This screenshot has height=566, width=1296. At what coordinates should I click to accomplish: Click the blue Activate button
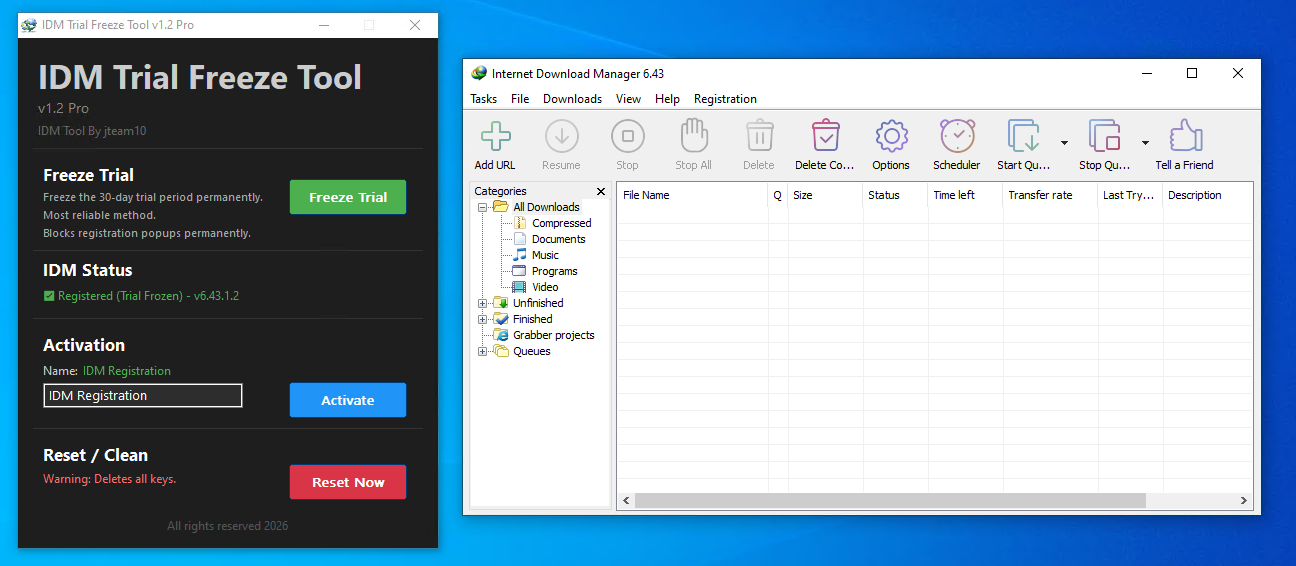click(348, 400)
